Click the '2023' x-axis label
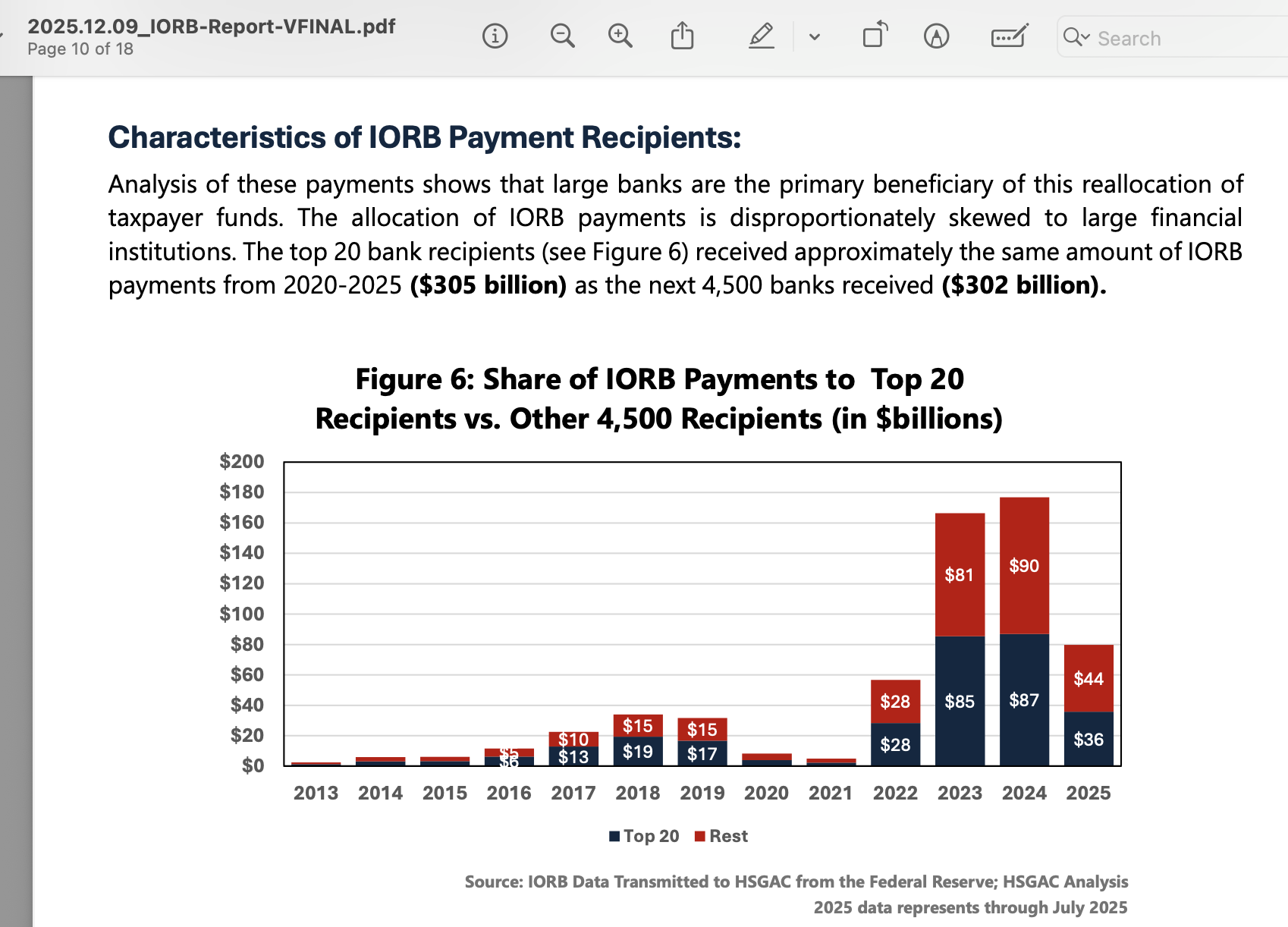The width and height of the screenshot is (1288, 927). click(960, 793)
